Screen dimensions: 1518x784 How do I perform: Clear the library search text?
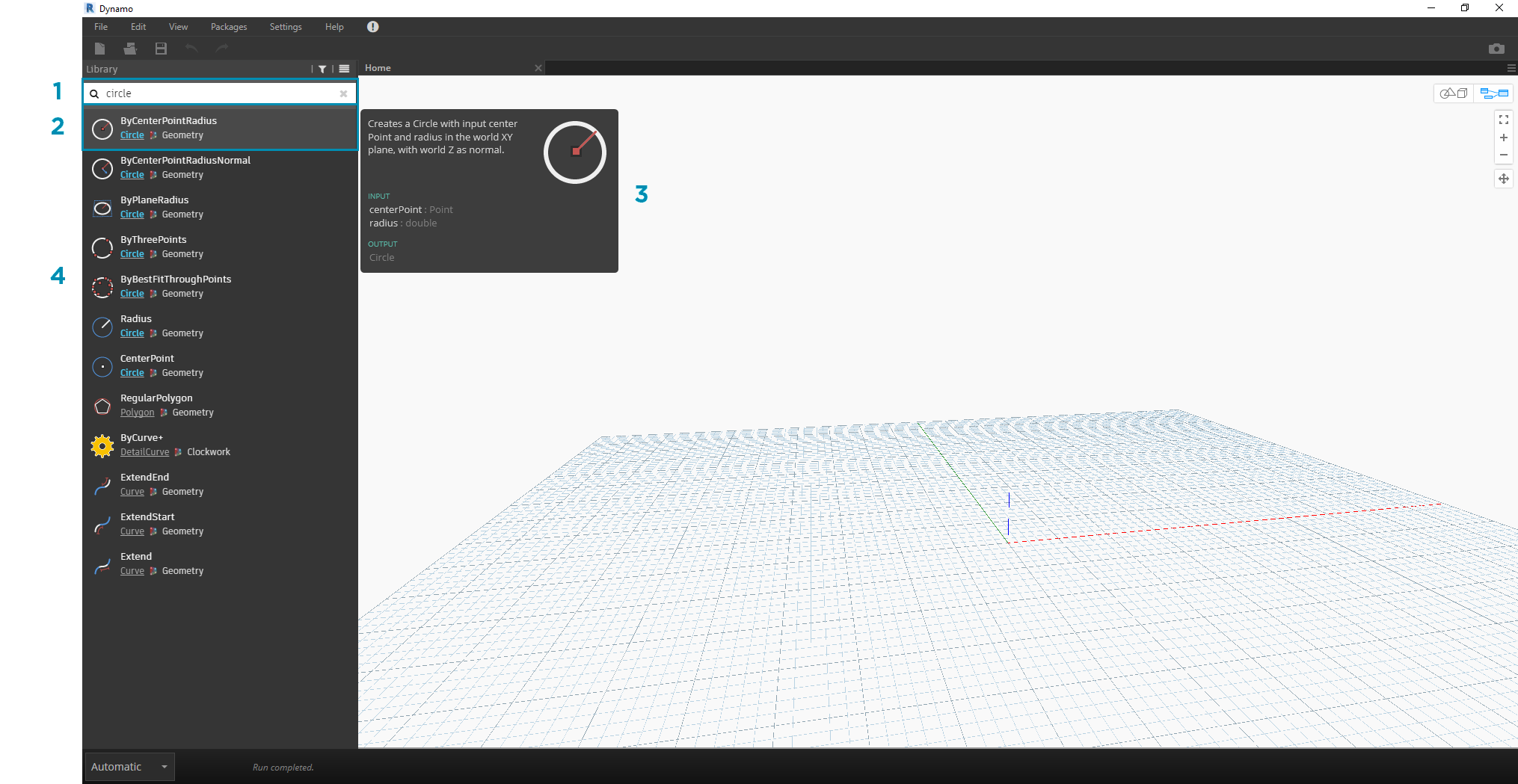click(x=343, y=93)
